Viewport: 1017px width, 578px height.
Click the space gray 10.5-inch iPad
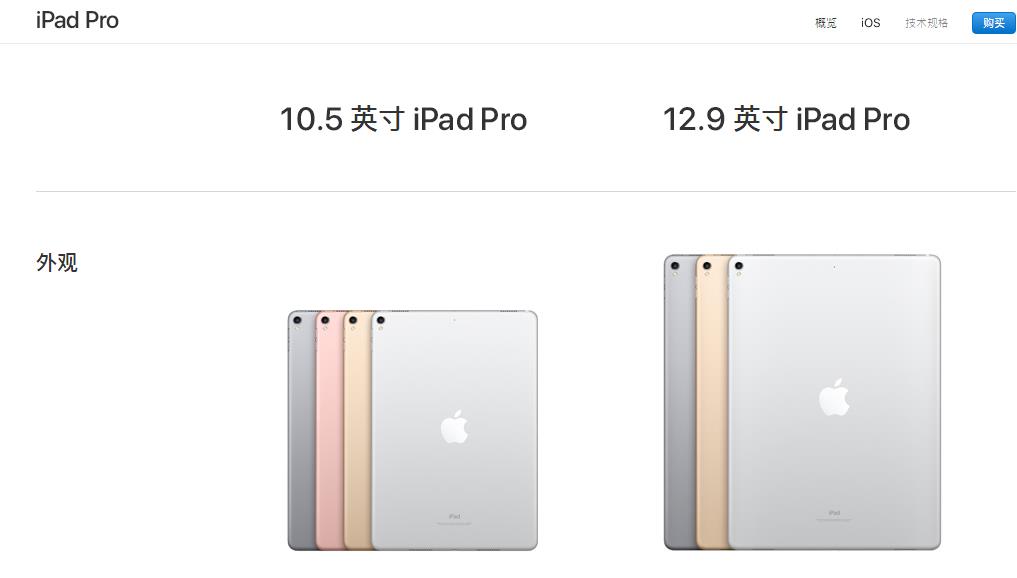click(302, 430)
